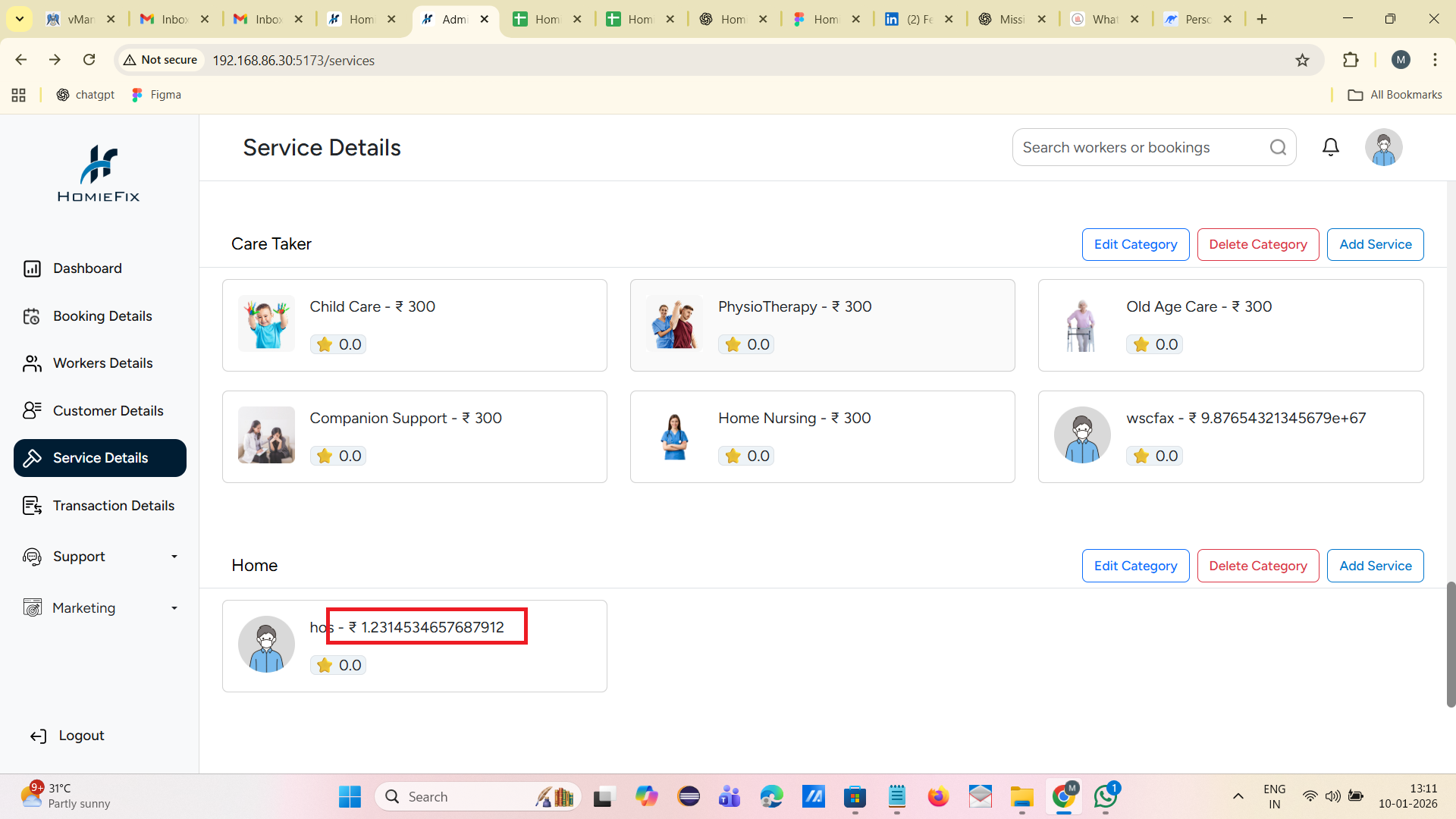Click the HomieFix logo

tap(99, 174)
